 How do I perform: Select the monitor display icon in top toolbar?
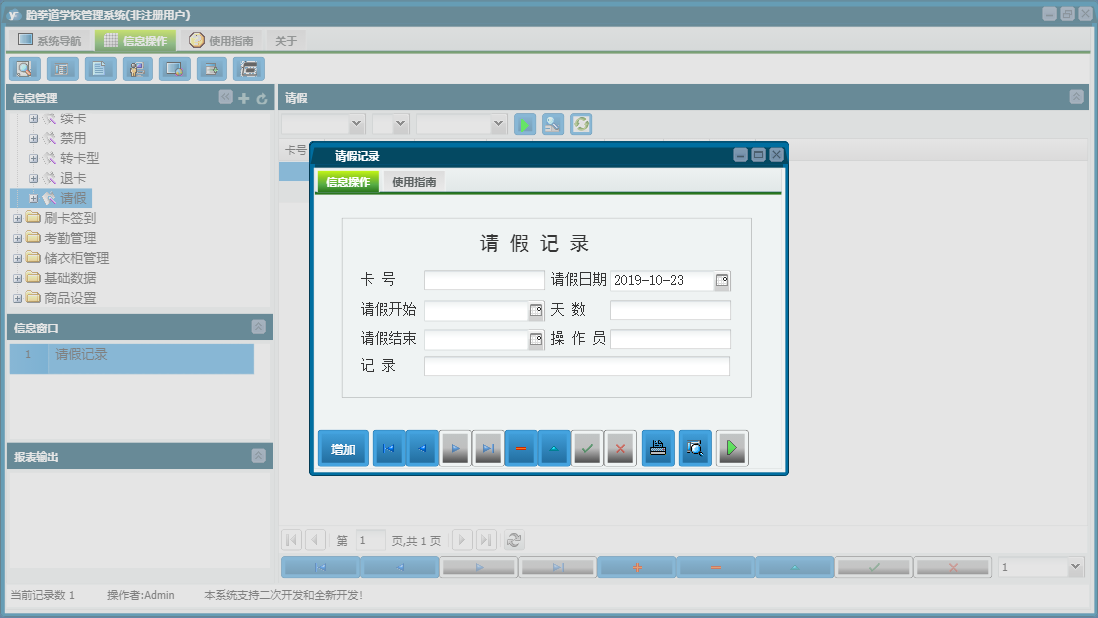pos(174,68)
